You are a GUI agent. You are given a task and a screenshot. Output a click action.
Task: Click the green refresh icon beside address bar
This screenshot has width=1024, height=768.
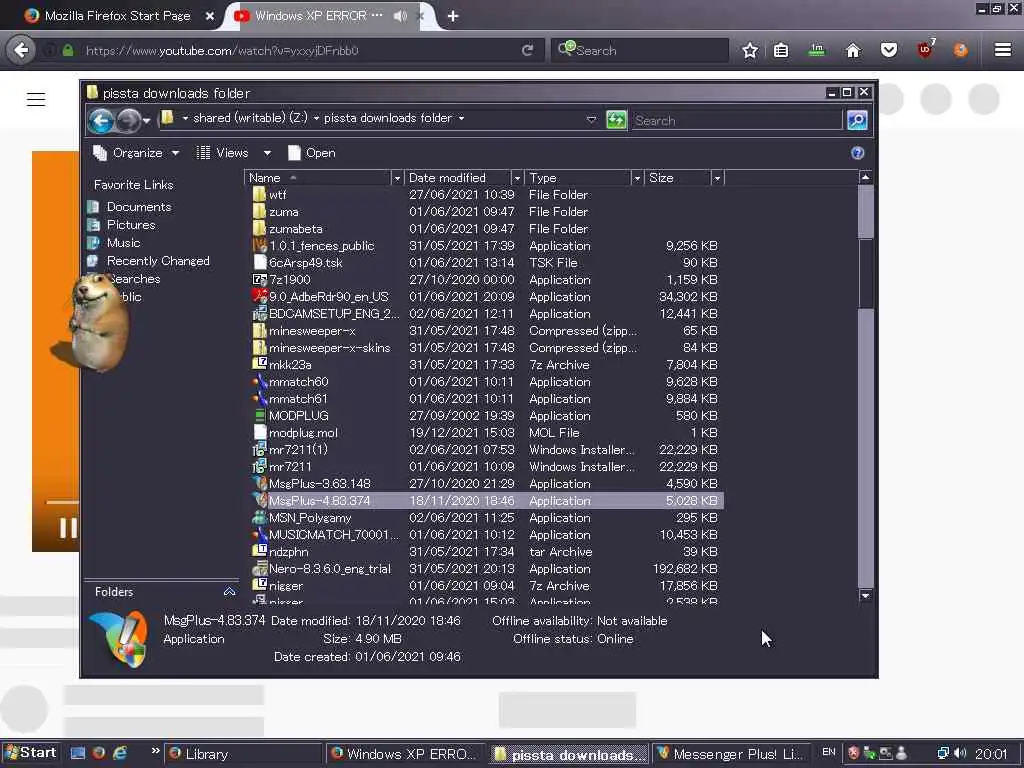point(616,120)
